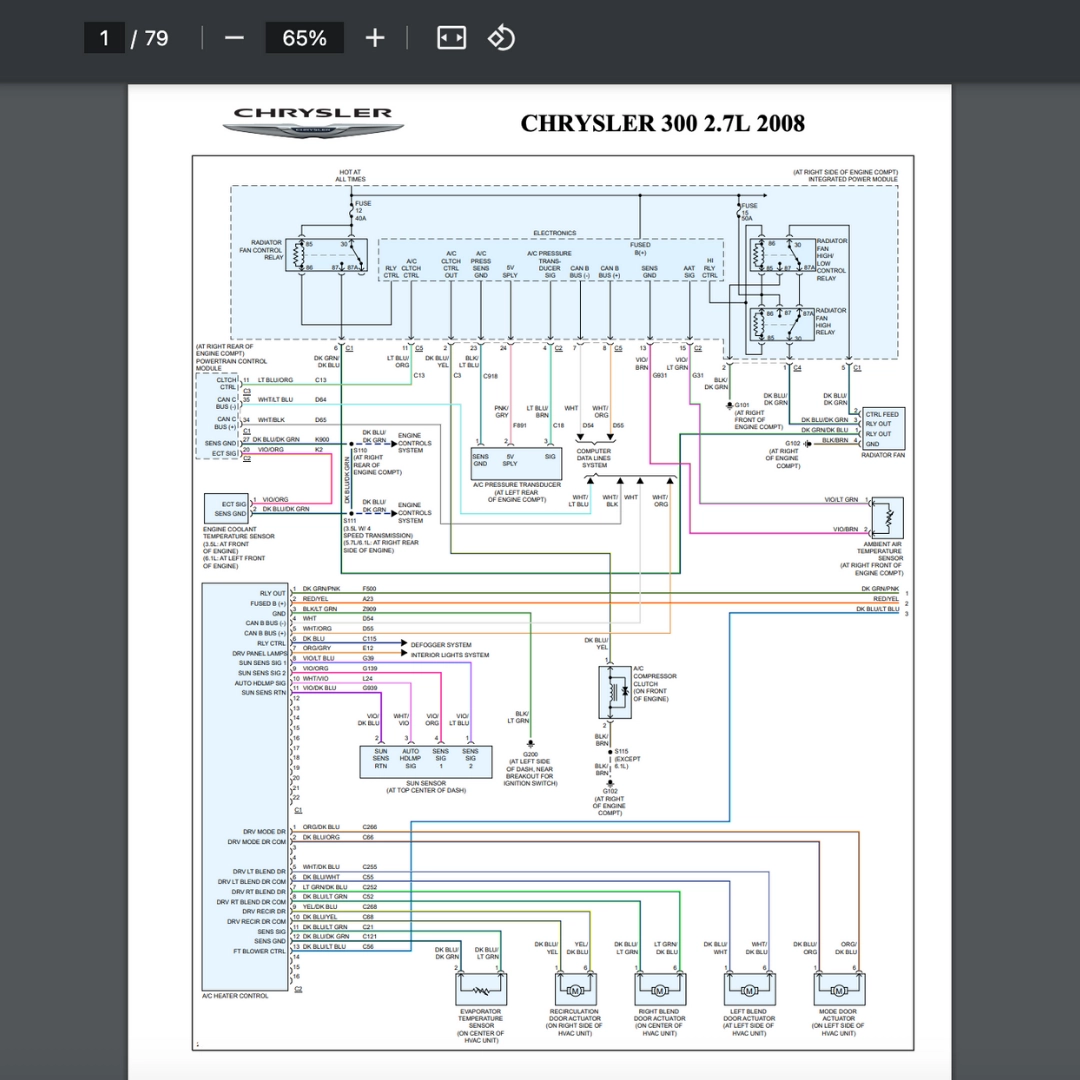Click the LEFT BLEND DOOR ACTUATOR label
The image size is (1080, 1080).
(x=749, y=1015)
